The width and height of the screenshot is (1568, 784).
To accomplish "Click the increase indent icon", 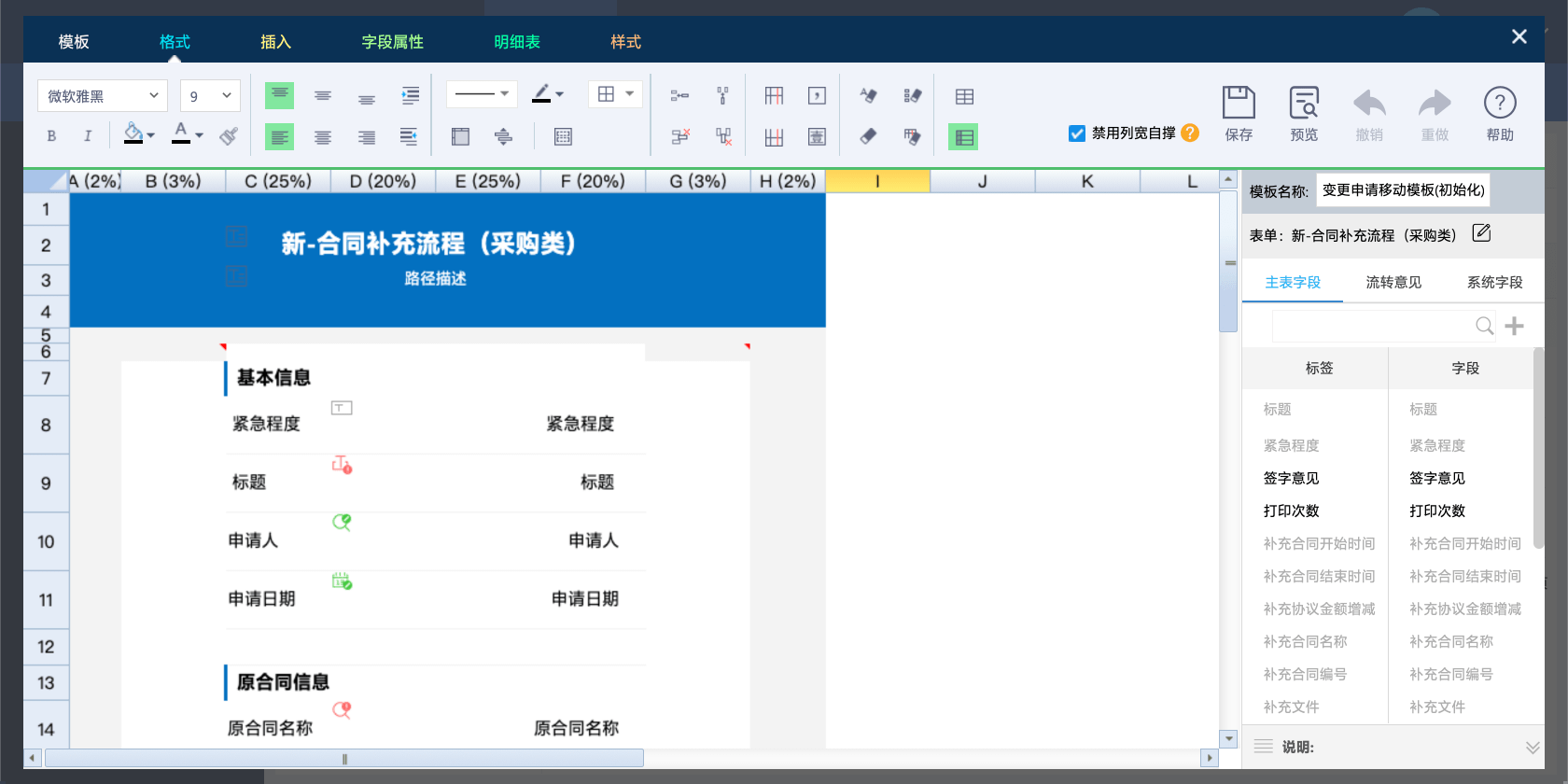I will click(x=410, y=95).
